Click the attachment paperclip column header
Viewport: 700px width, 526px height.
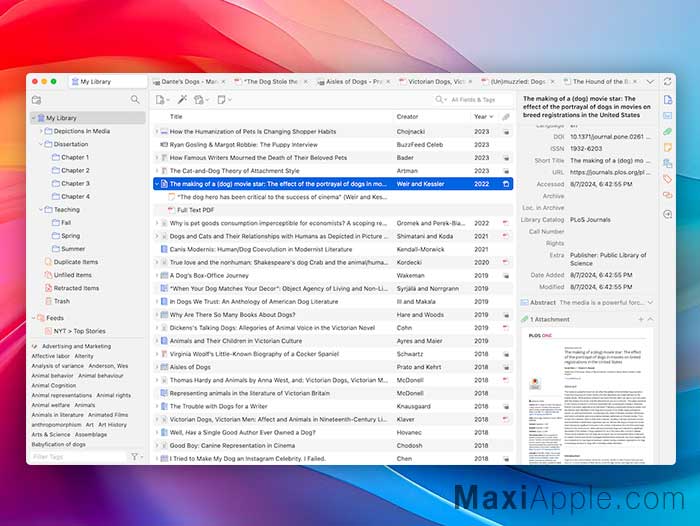tap(506, 117)
